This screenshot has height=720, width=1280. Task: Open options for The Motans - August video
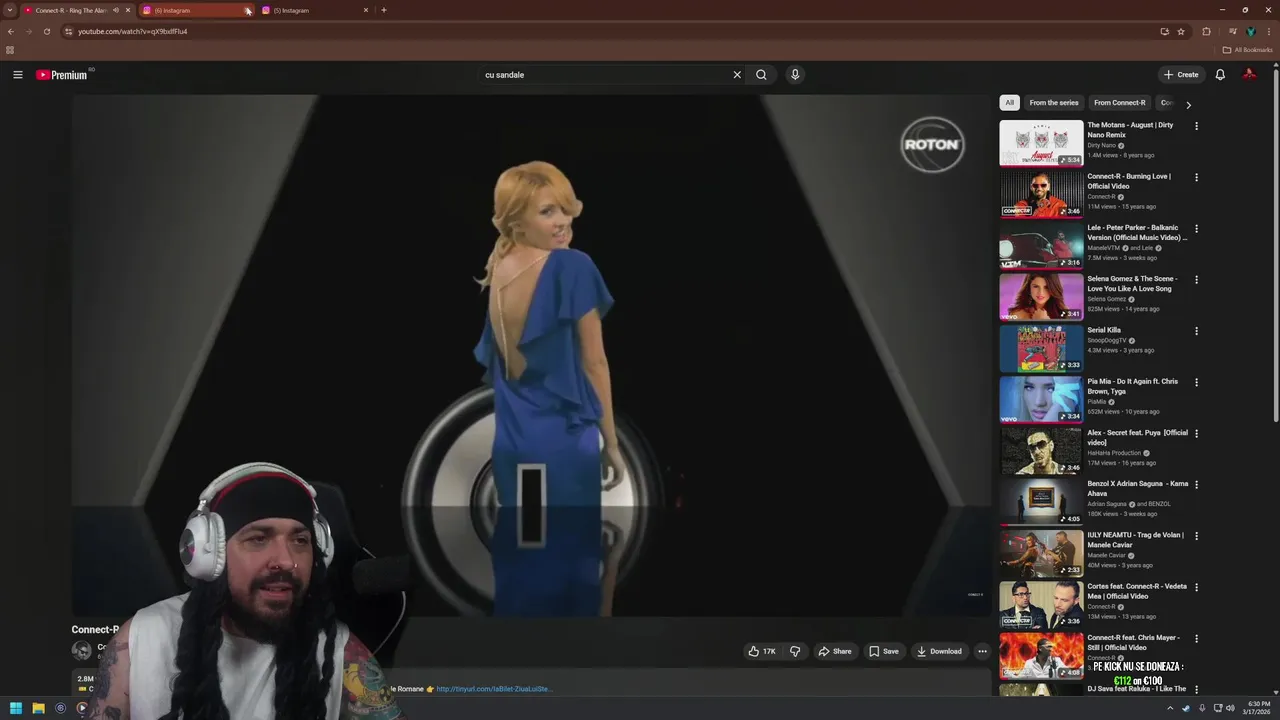coord(1196,126)
